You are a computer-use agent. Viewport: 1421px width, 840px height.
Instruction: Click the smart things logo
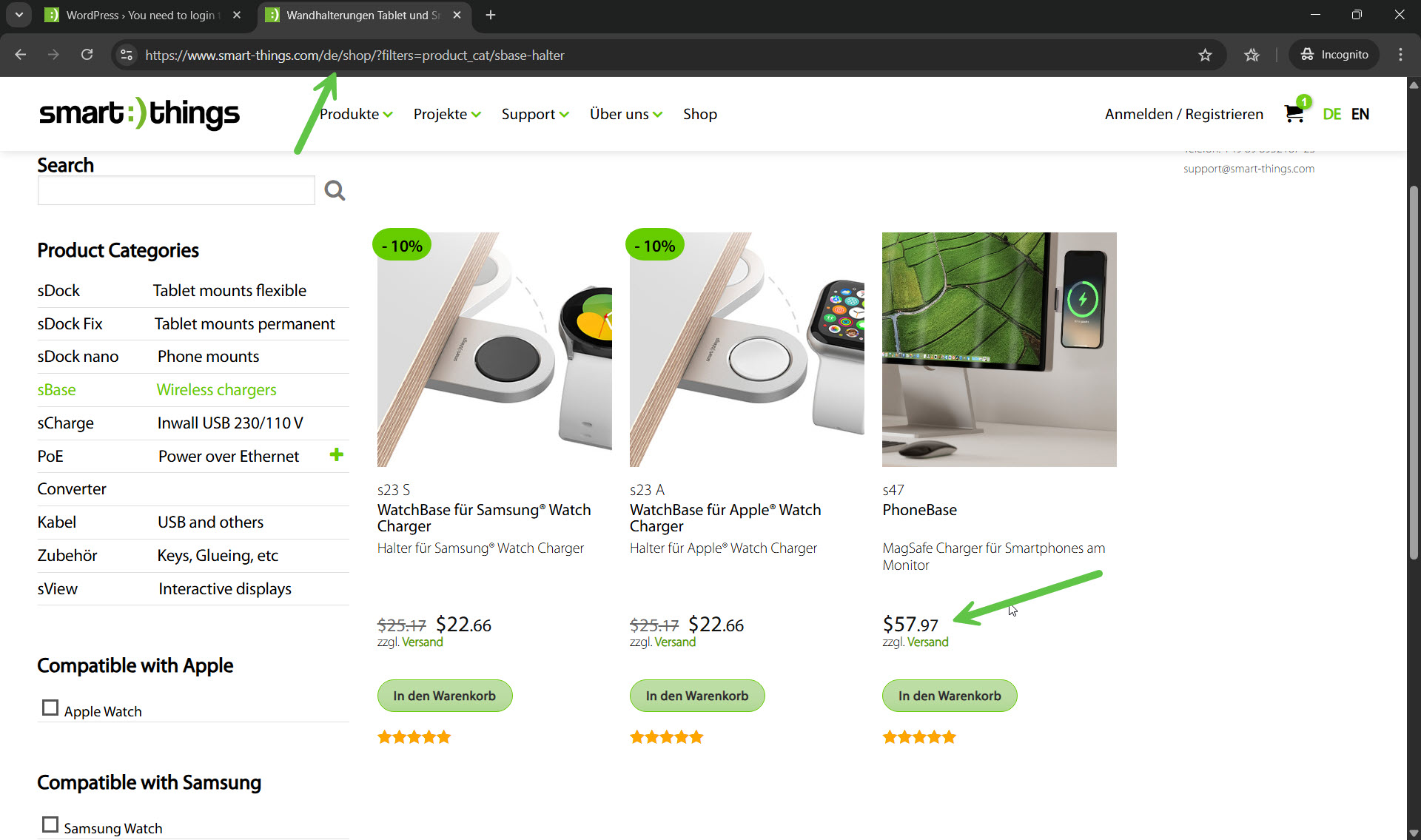click(139, 113)
